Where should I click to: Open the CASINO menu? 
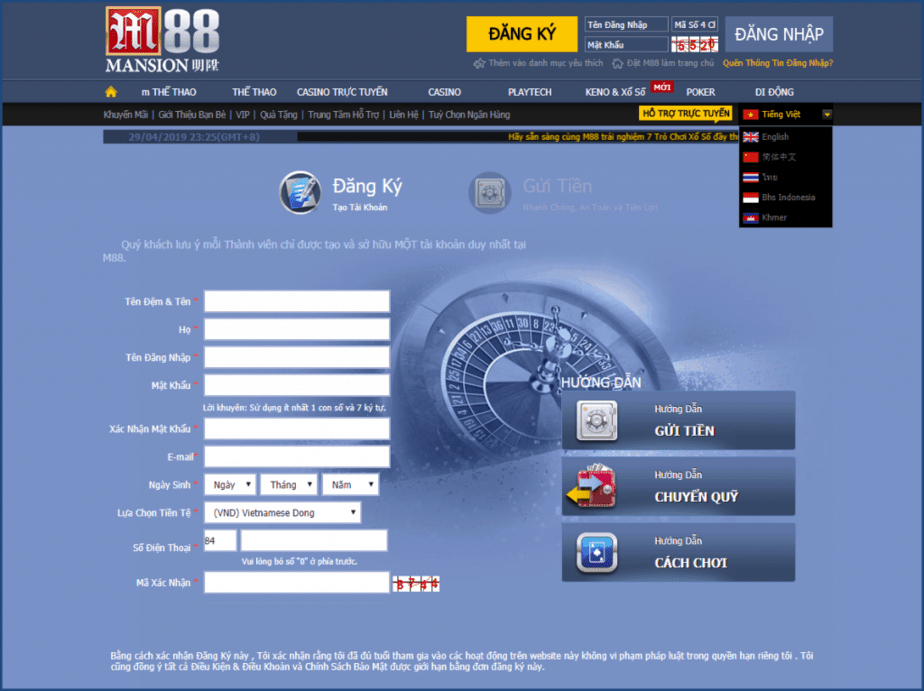pos(444,92)
